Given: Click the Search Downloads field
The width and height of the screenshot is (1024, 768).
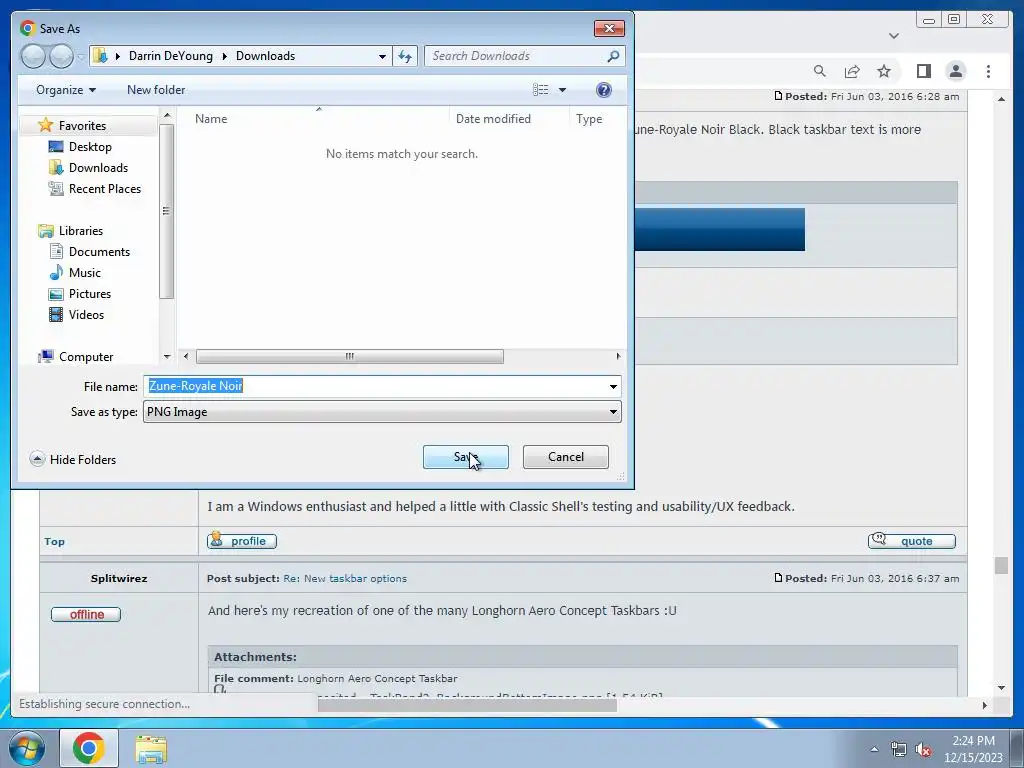Looking at the screenshot, I should pyautogui.click(x=516, y=56).
